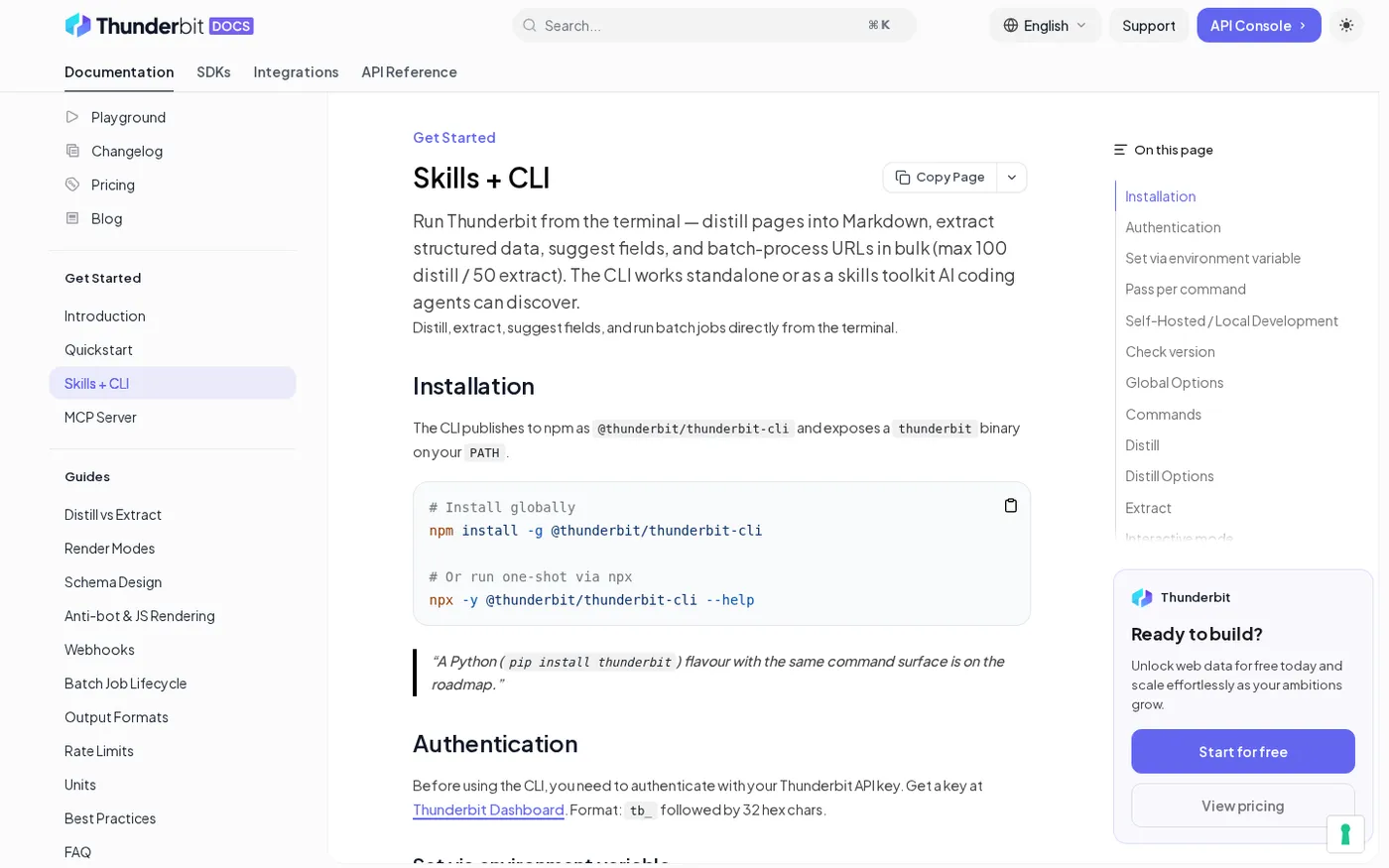Toggle the light/dark theme sun icon
1389x868 pixels.
[1346, 25]
